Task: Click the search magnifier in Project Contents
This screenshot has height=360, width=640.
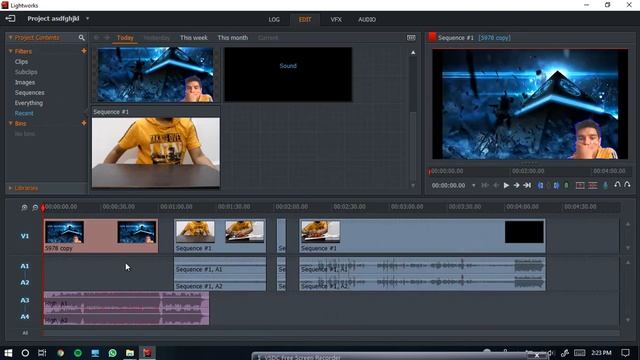Action: [82, 38]
